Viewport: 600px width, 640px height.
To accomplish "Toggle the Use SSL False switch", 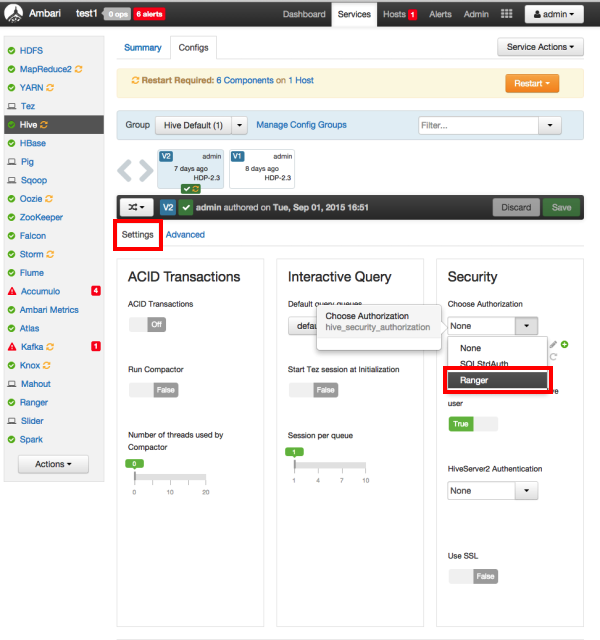I will pyautogui.click(x=473, y=576).
